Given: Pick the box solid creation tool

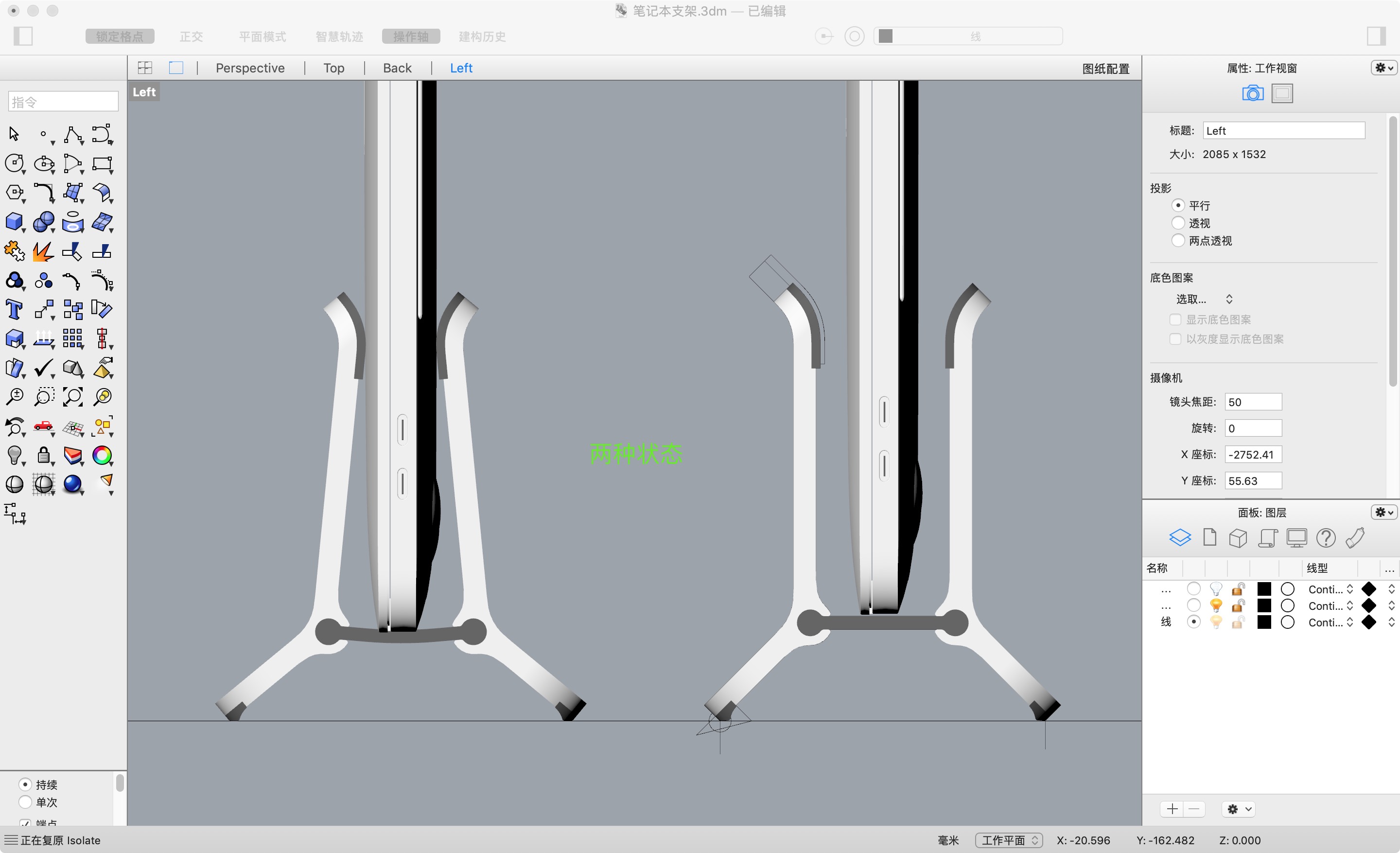Looking at the screenshot, I should 14,222.
